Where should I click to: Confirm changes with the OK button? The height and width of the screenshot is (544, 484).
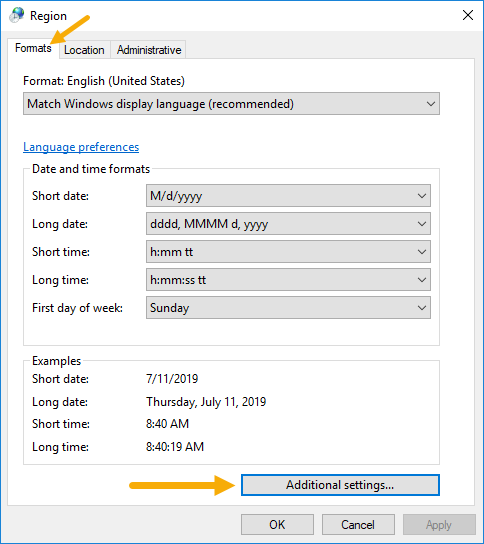(x=277, y=525)
